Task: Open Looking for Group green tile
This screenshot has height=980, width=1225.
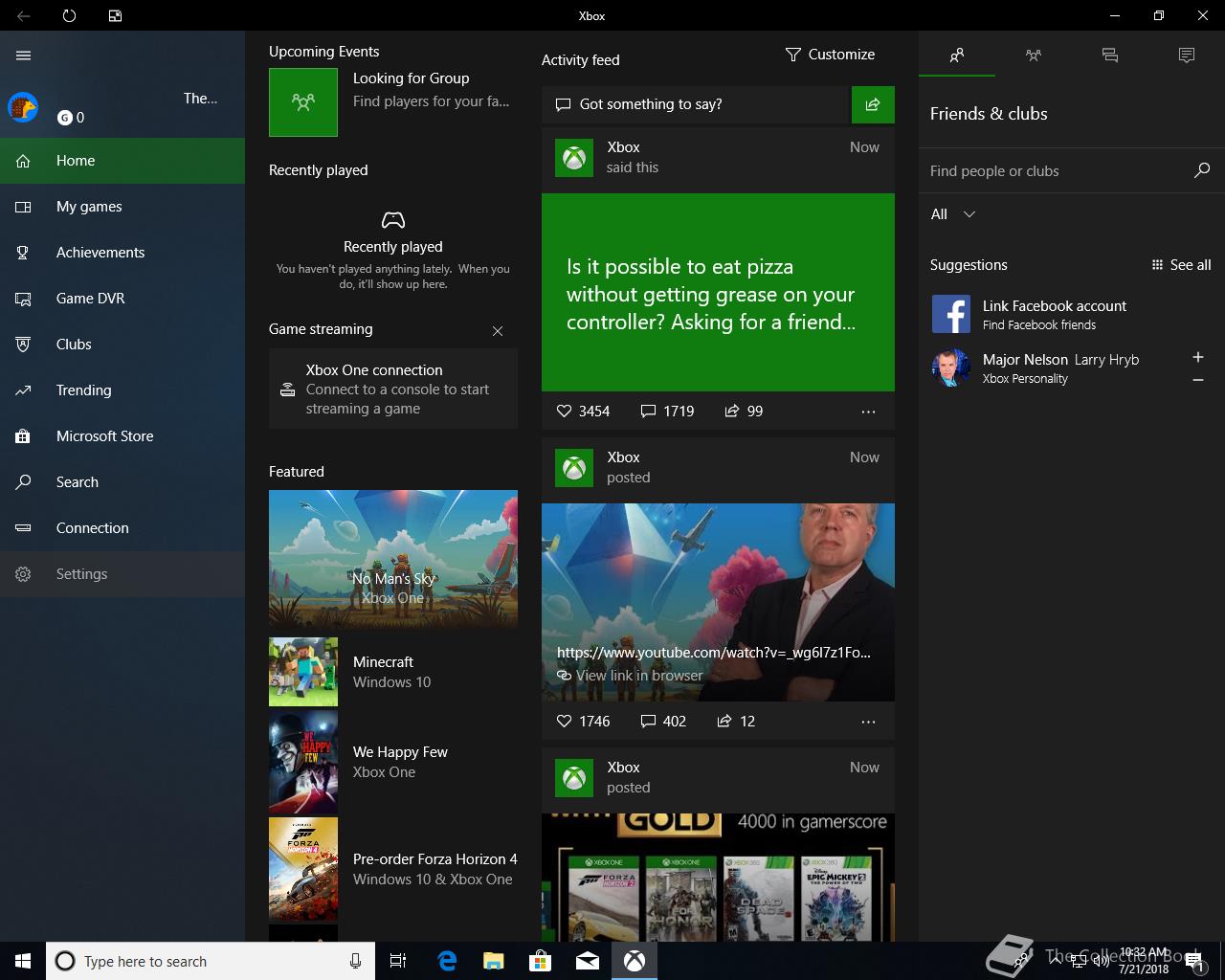Action: (303, 102)
